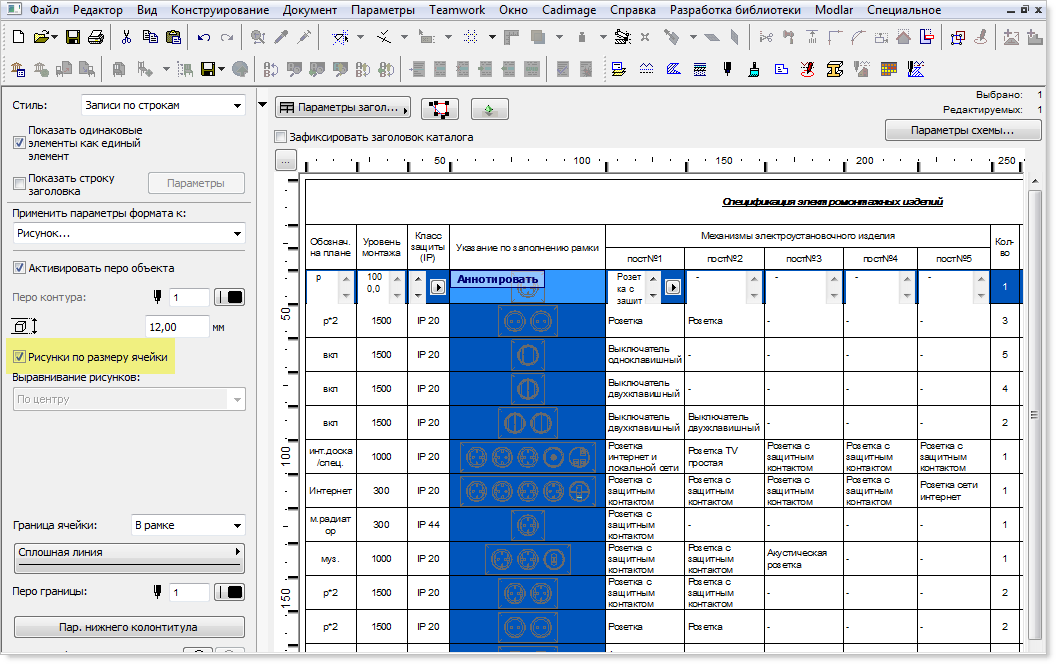Click the Select All in Schedule icon with red corners
The height and width of the screenshot is (664, 1056).
pos(440,108)
